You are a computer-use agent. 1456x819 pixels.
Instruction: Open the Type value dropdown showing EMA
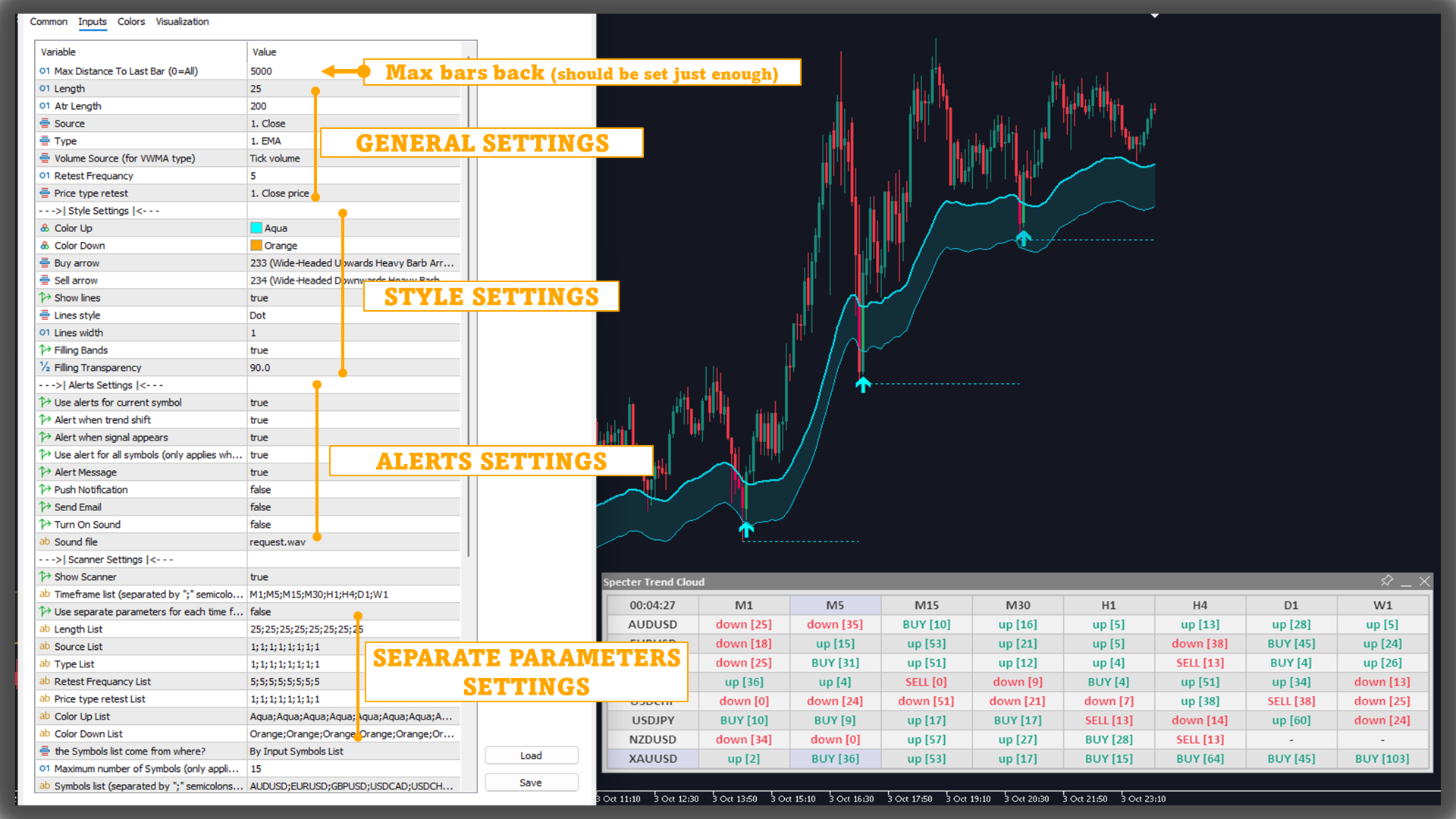coord(266,141)
